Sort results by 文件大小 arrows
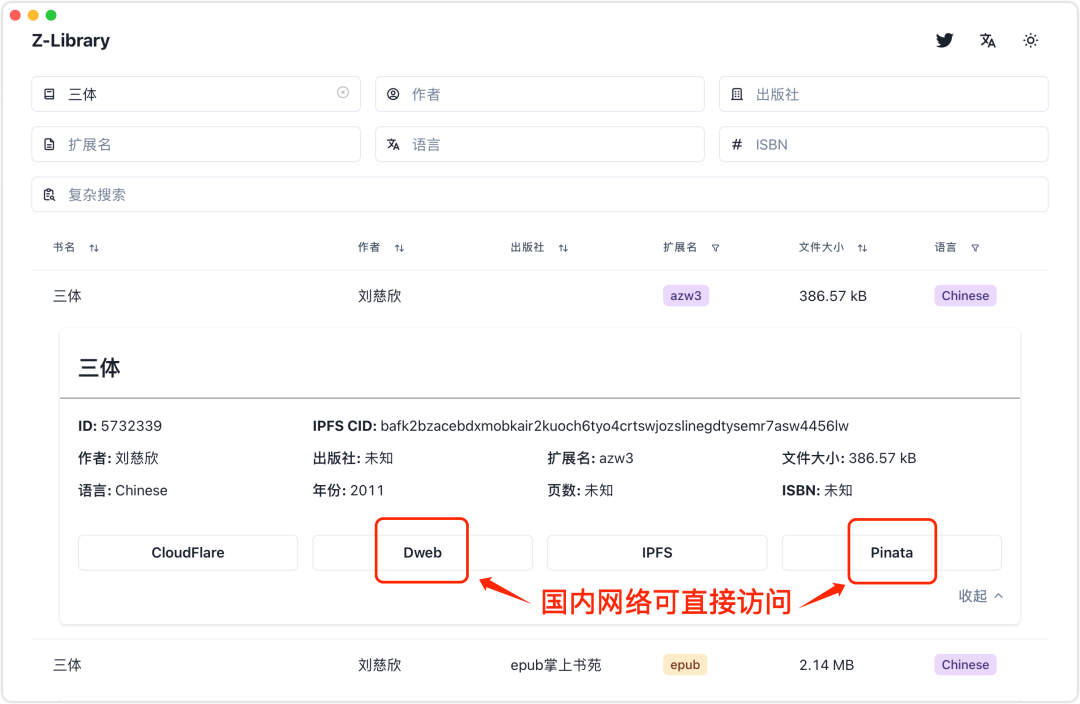This screenshot has height=704, width=1080. tap(862, 248)
